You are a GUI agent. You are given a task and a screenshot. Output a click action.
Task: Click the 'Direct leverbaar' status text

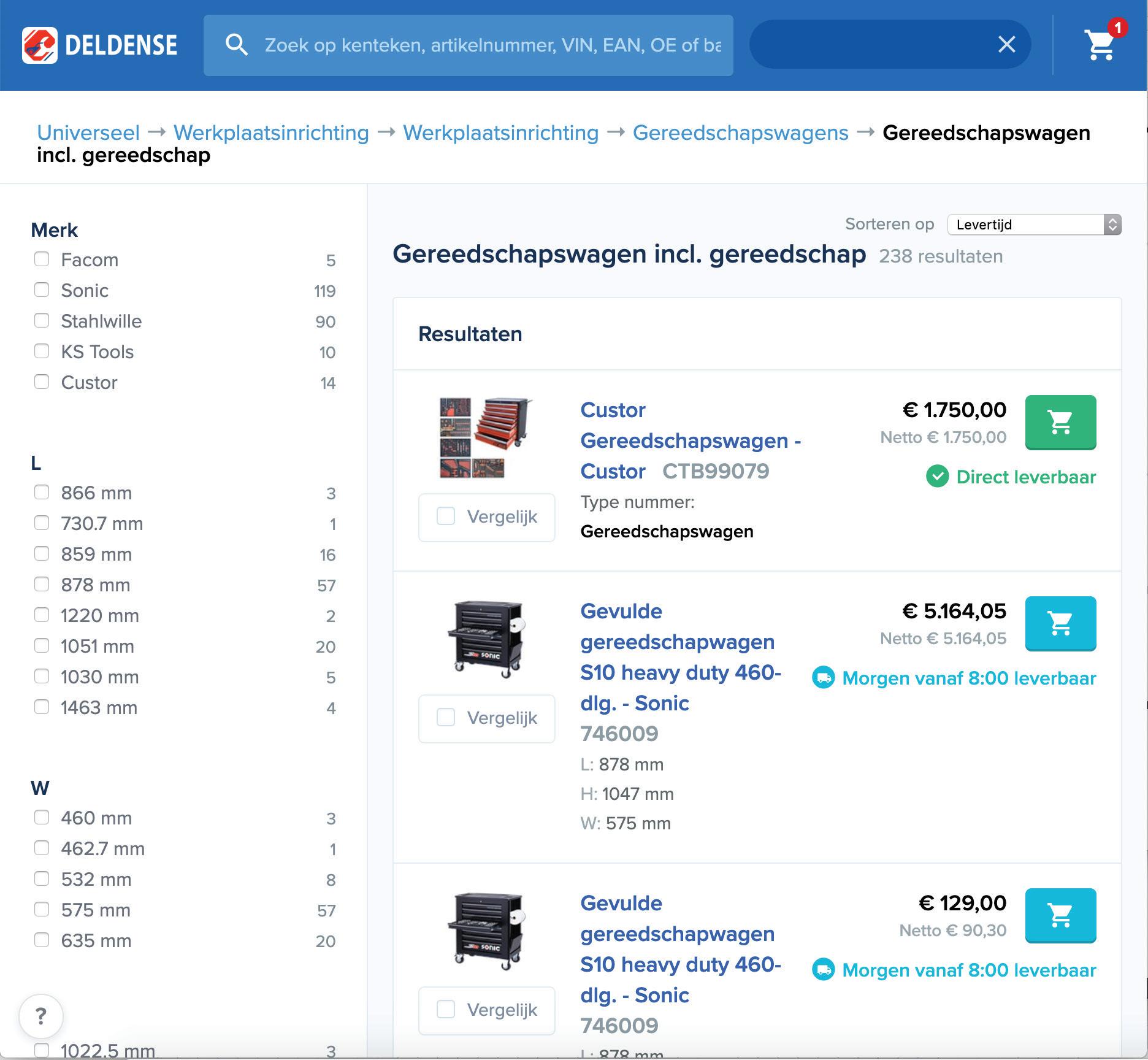click(x=1026, y=477)
